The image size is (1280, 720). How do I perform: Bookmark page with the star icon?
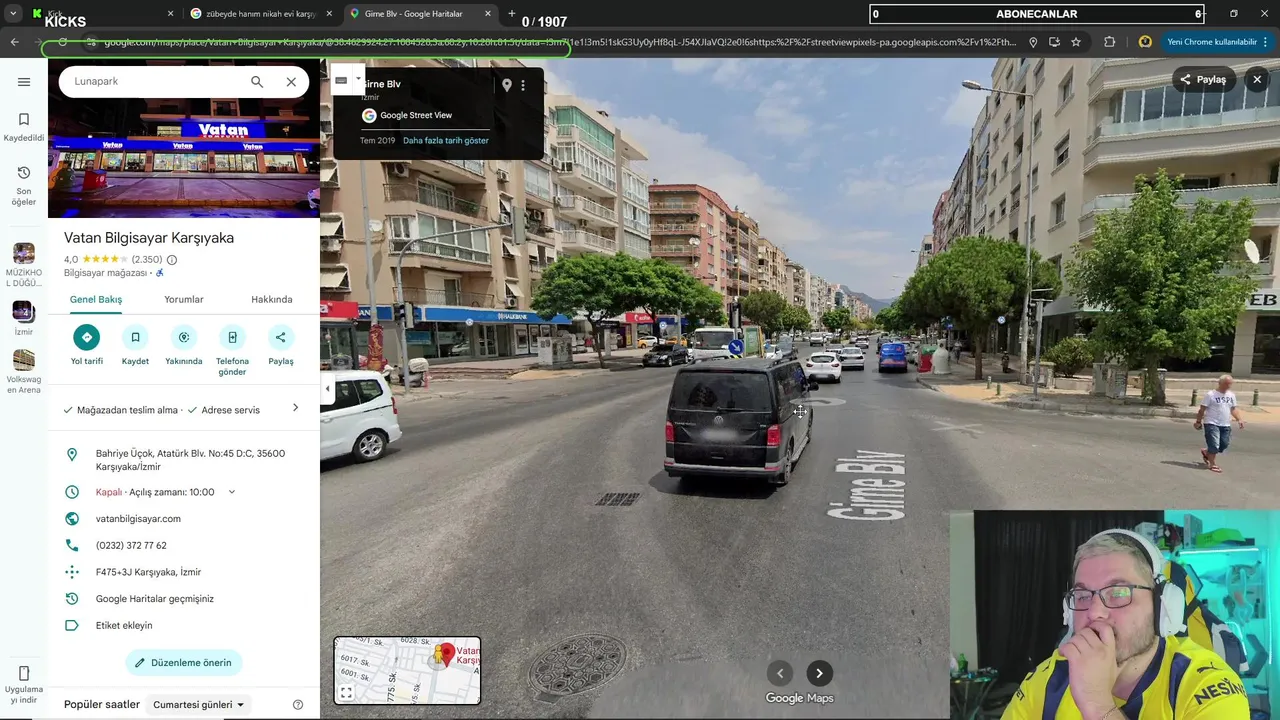[x=1076, y=42]
